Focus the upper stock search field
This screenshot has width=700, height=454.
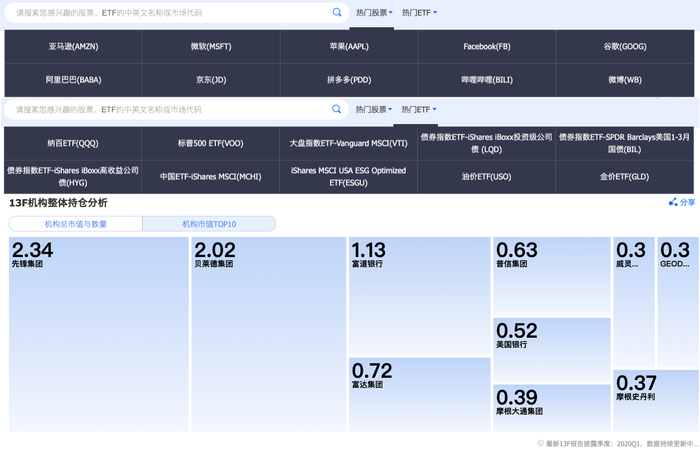click(x=176, y=13)
